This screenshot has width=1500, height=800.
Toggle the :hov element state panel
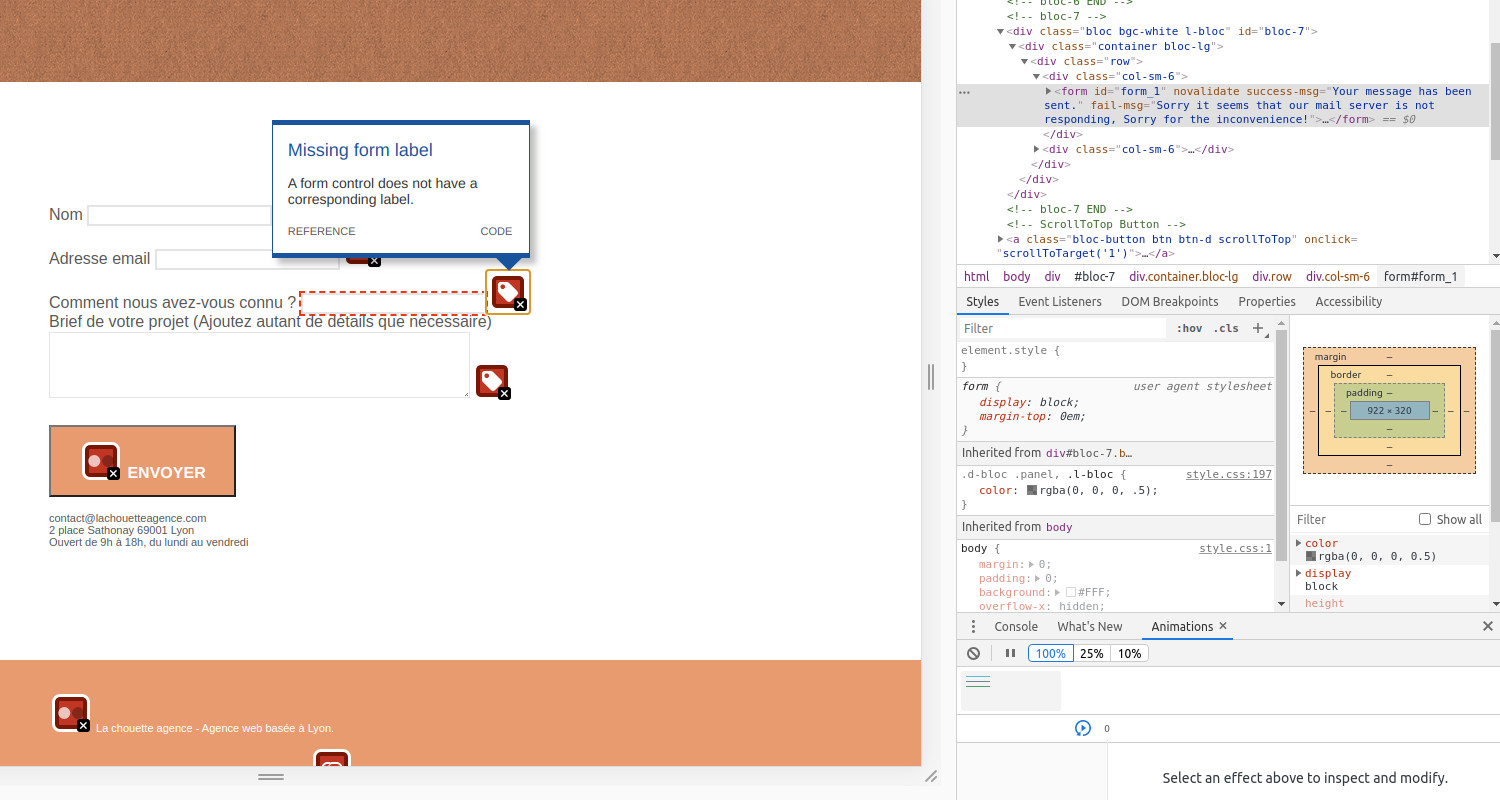tap(1189, 328)
